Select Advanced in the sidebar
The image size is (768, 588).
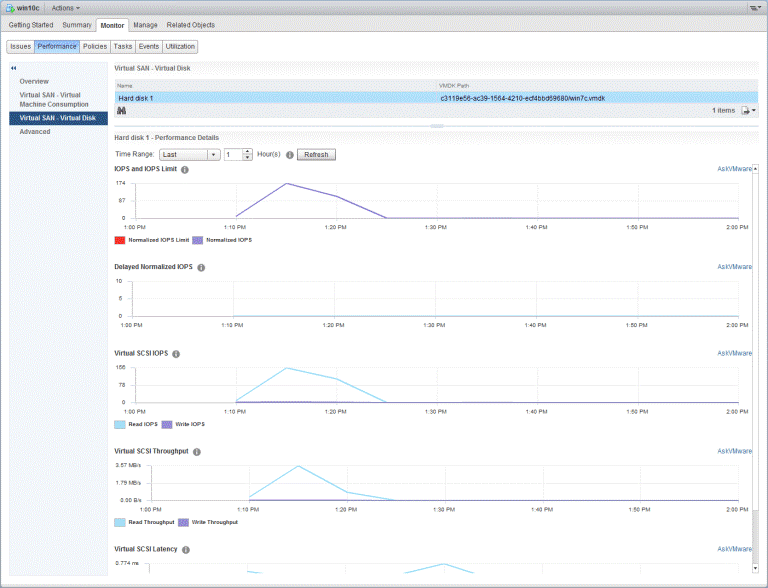click(x=35, y=132)
